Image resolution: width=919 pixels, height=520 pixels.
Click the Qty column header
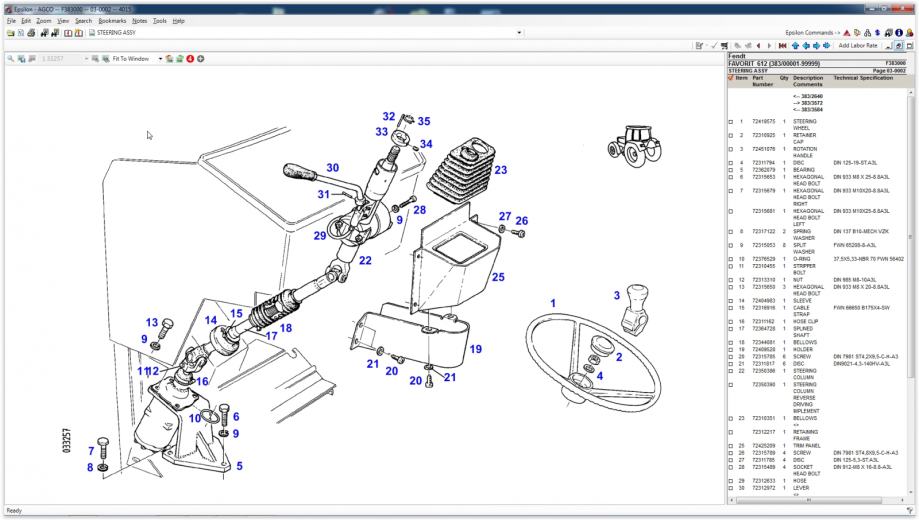784,78
